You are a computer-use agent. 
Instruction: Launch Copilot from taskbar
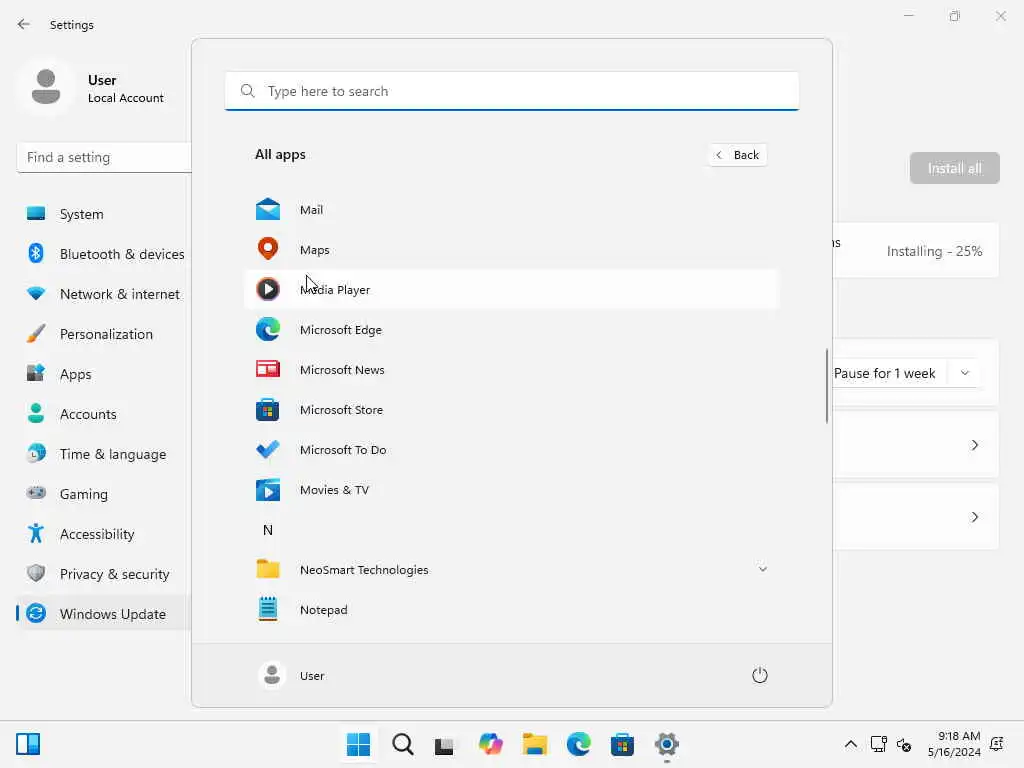click(490, 744)
